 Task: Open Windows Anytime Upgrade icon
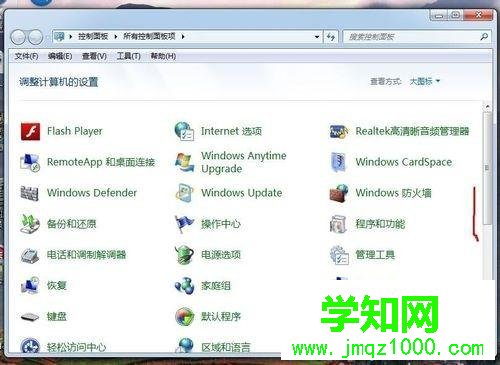pyautogui.click(x=185, y=162)
